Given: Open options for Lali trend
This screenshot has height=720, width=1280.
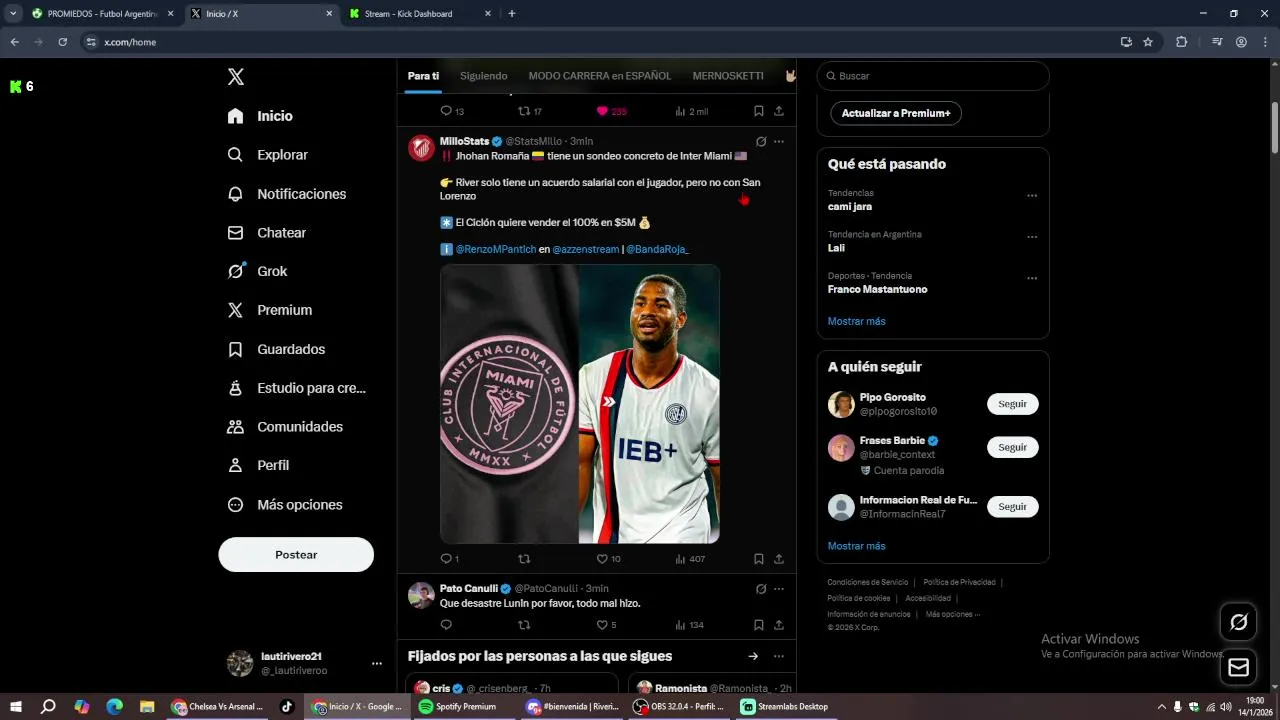Looking at the screenshot, I should pyautogui.click(x=1032, y=237).
